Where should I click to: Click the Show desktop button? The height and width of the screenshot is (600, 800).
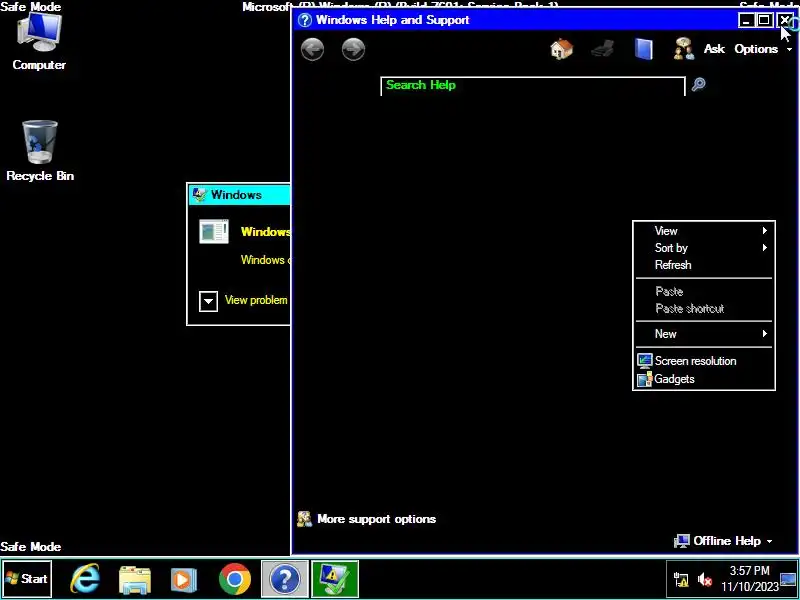point(789,579)
